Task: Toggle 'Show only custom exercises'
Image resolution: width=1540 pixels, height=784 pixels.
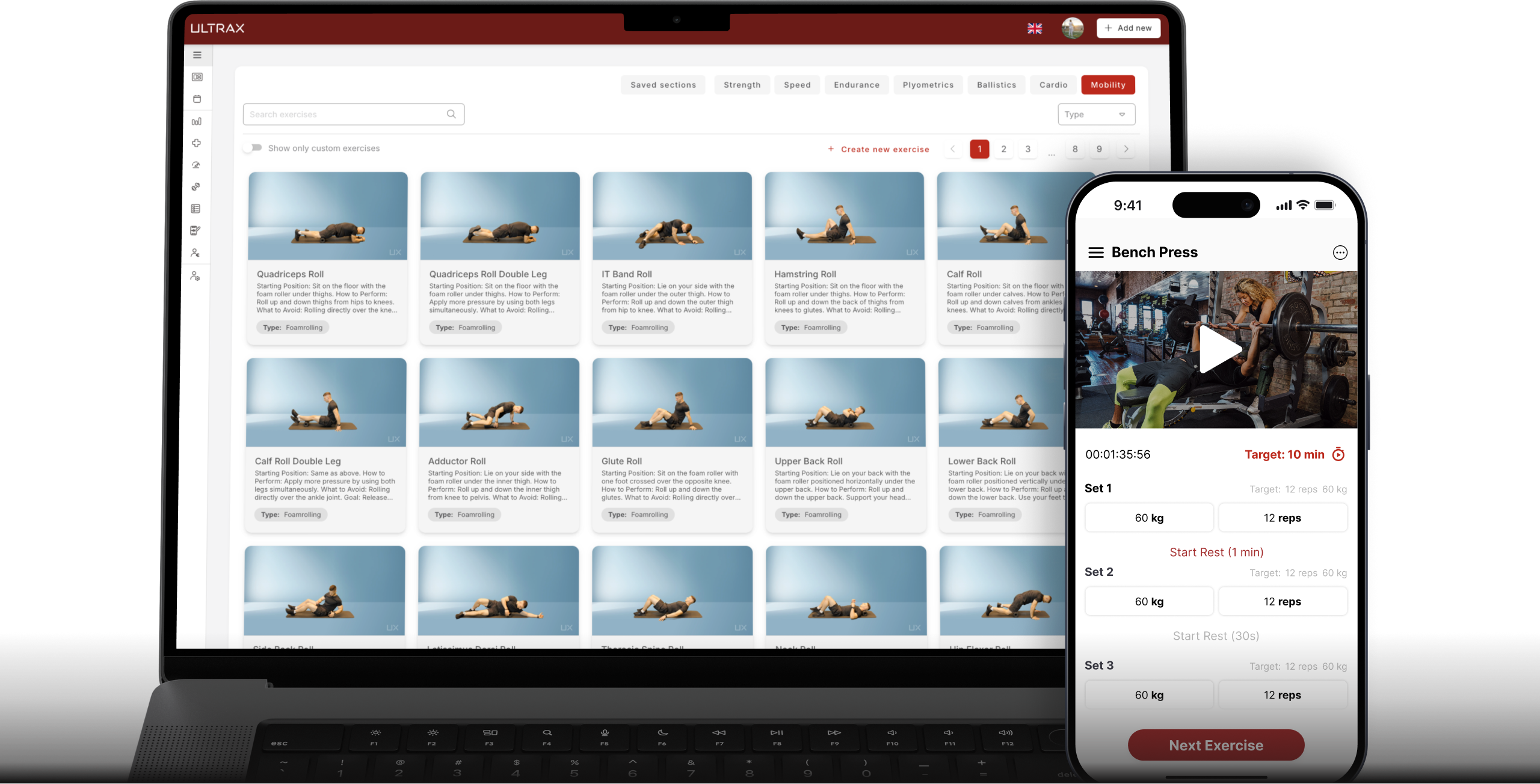Action: point(254,147)
